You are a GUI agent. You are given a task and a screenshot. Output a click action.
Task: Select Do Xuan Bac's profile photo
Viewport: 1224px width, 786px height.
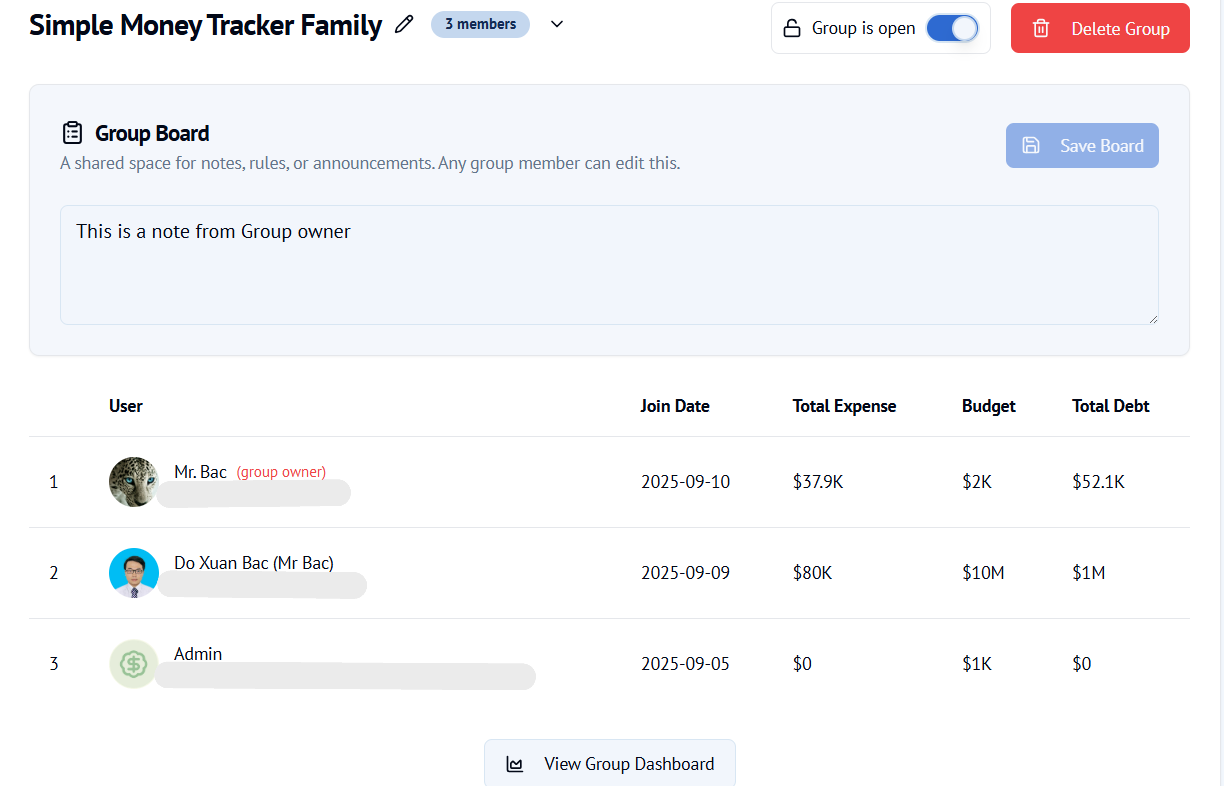133,573
